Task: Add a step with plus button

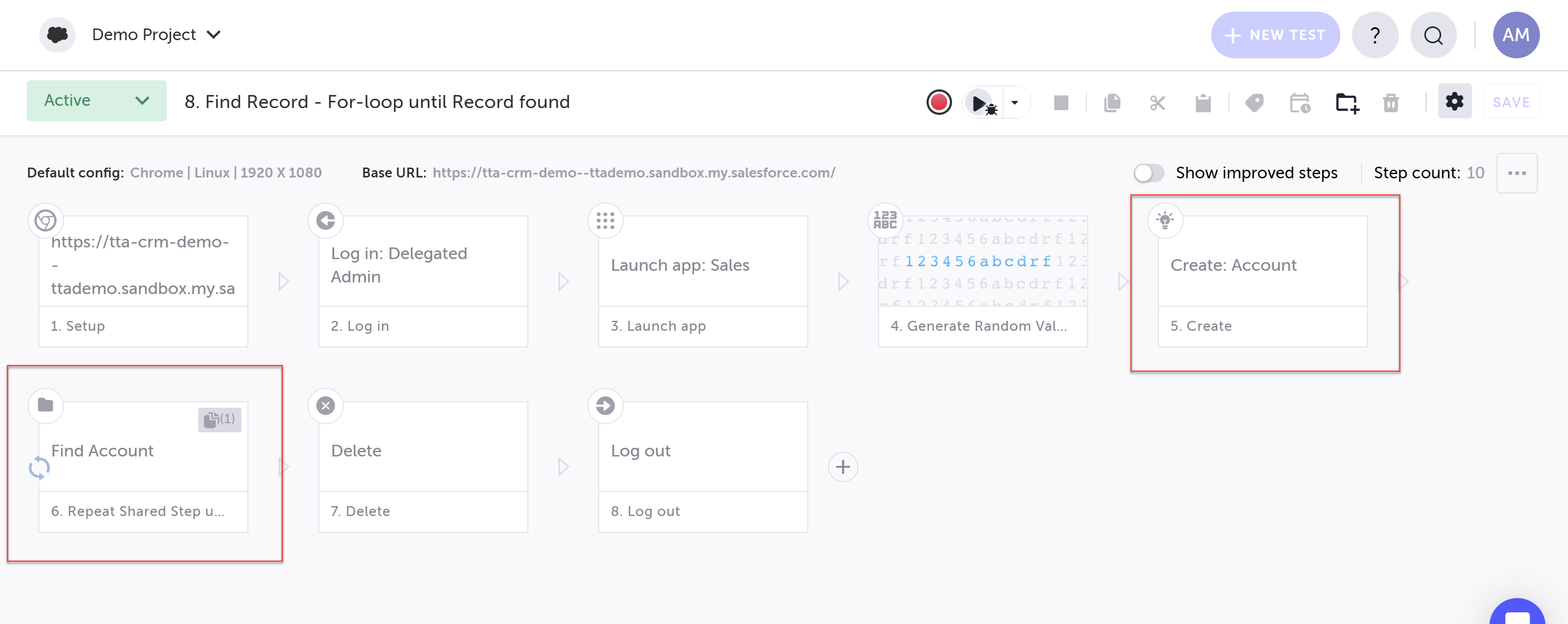Action: coord(842,467)
